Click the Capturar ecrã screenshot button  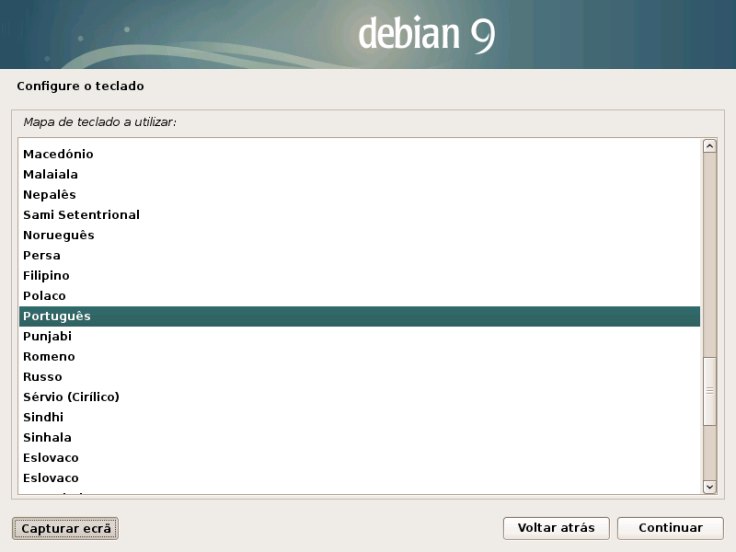(x=65, y=528)
